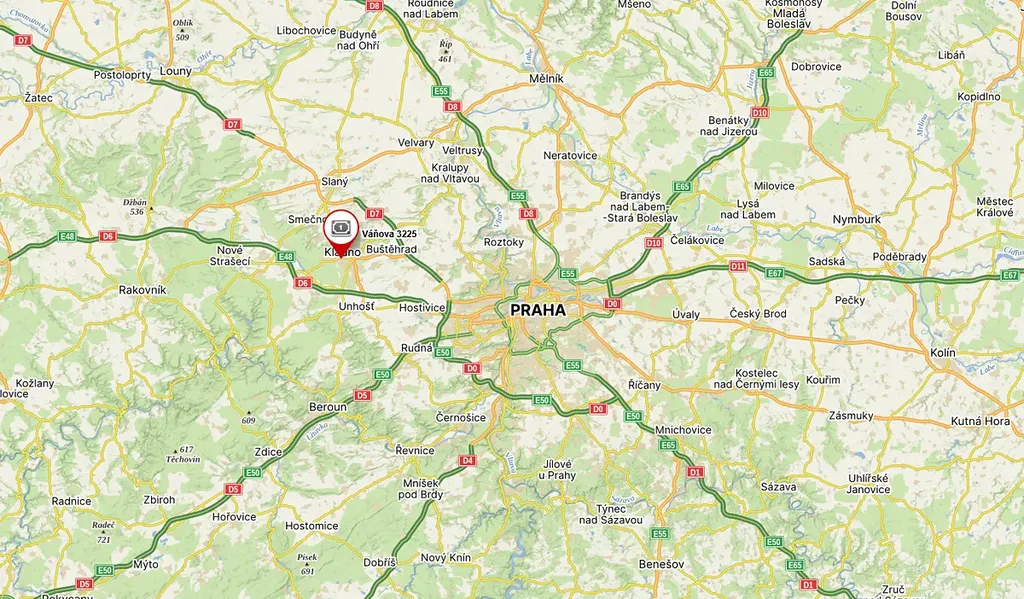
Task: Click the Slaný town label
Action: coord(335,182)
